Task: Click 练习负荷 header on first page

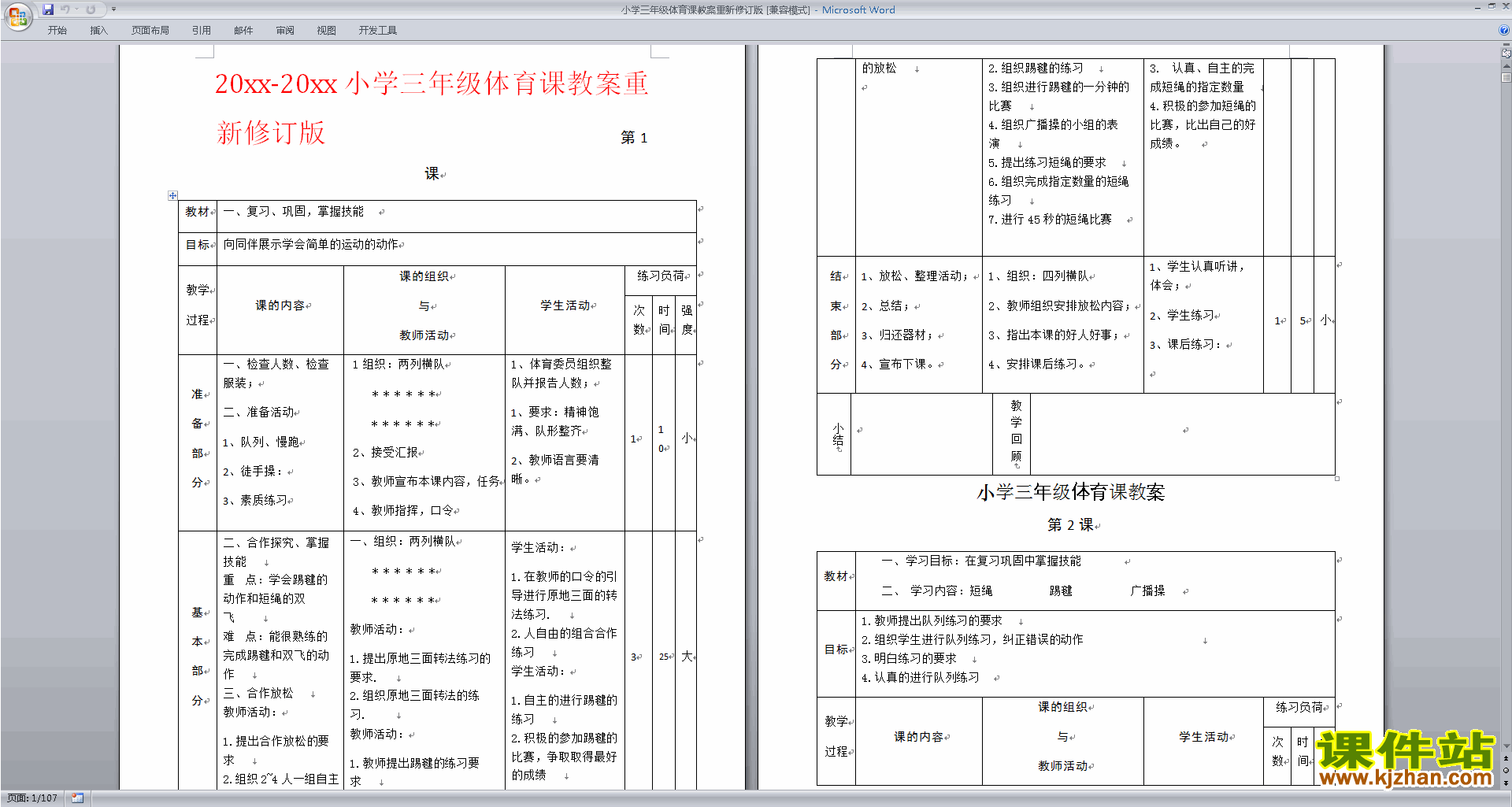Action: click(x=661, y=276)
